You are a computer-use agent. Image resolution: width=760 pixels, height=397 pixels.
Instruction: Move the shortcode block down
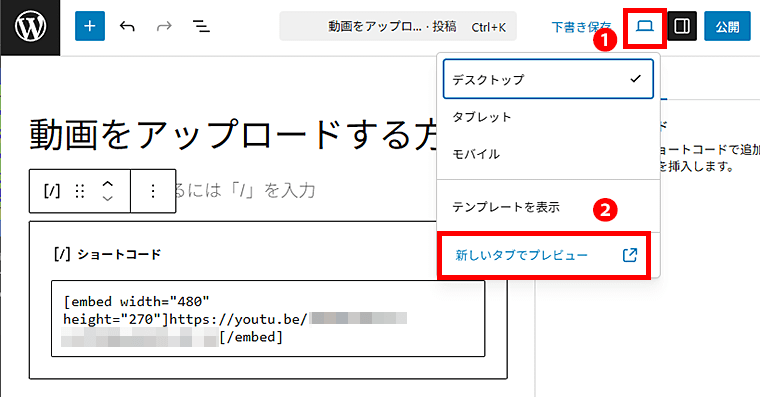click(108, 198)
